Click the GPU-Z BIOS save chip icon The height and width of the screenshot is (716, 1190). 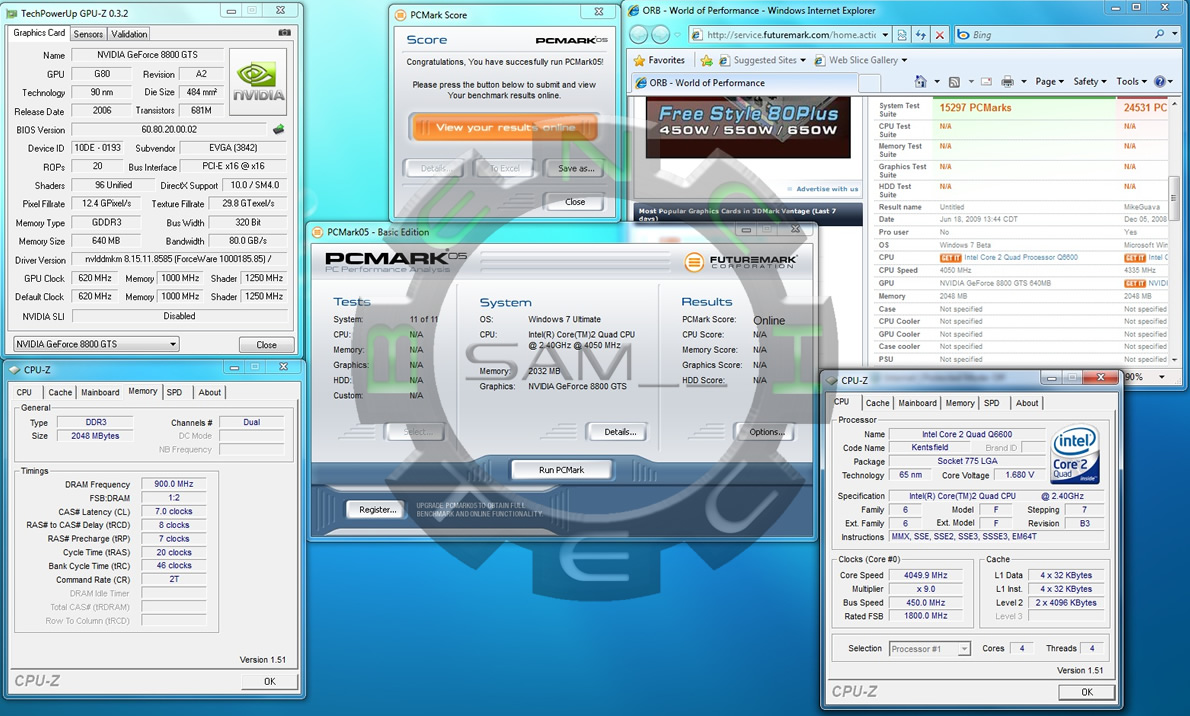pyautogui.click(x=279, y=130)
